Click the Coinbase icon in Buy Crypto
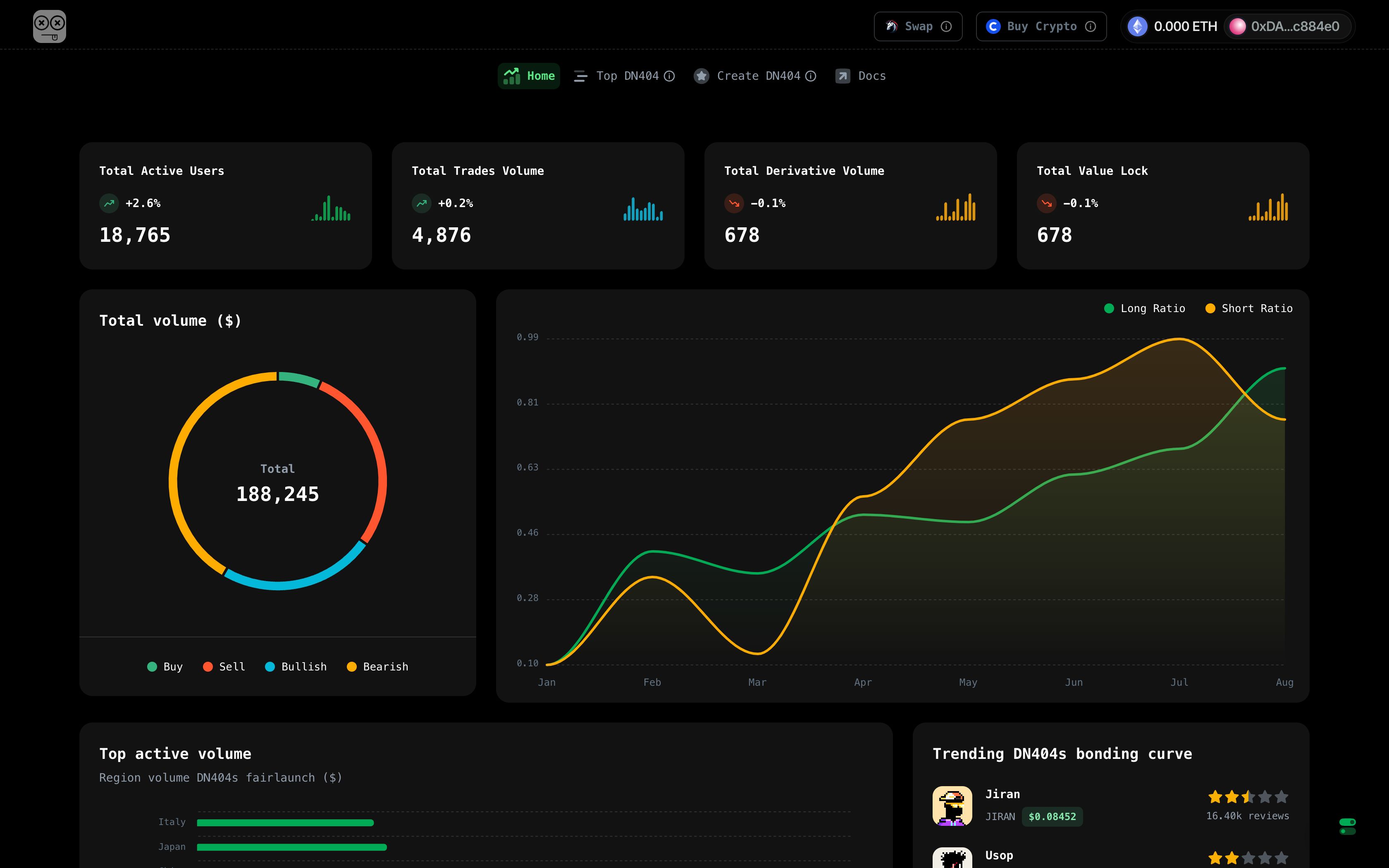 click(993, 26)
